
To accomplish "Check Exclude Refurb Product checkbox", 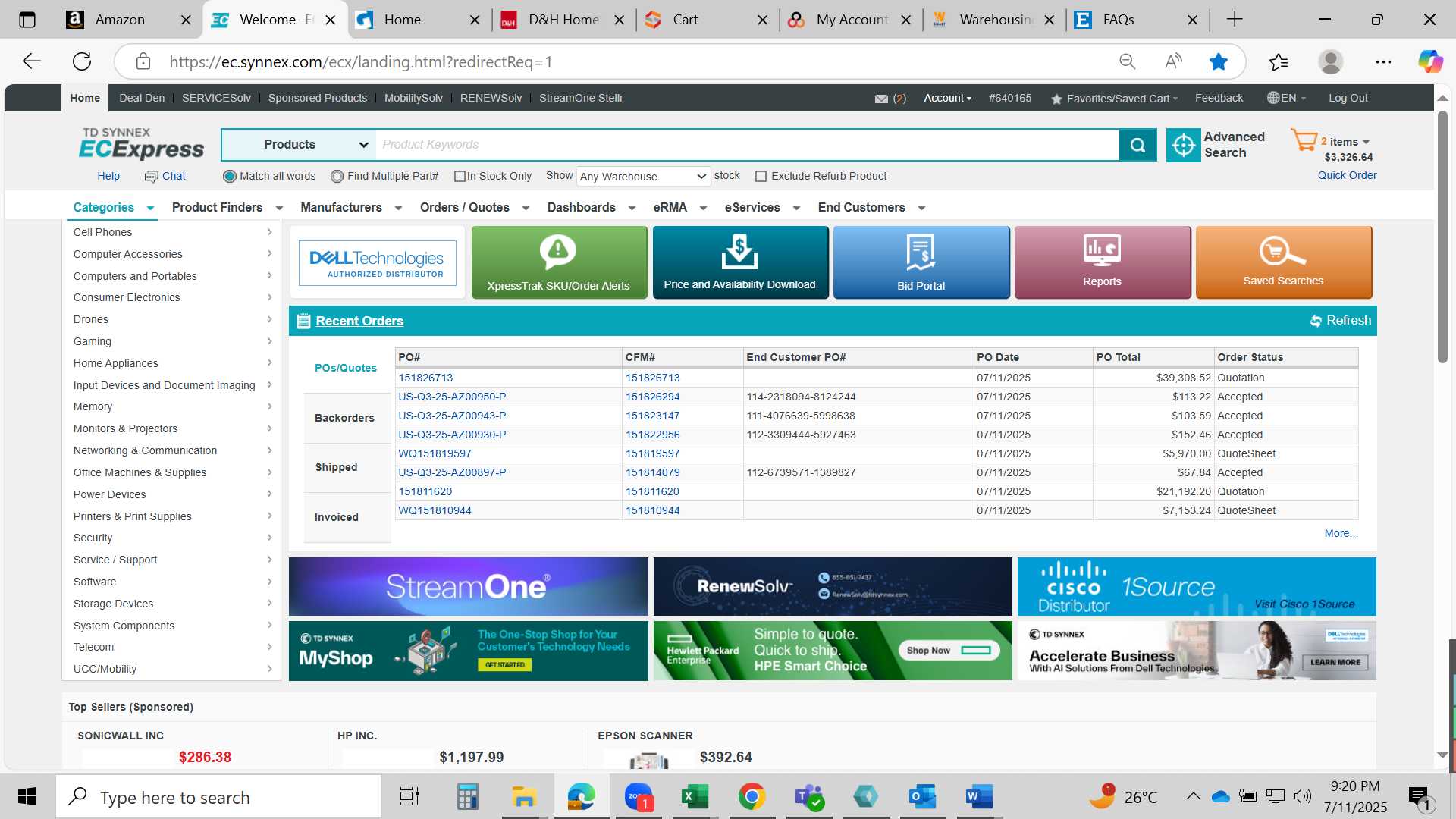I will [x=761, y=176].
